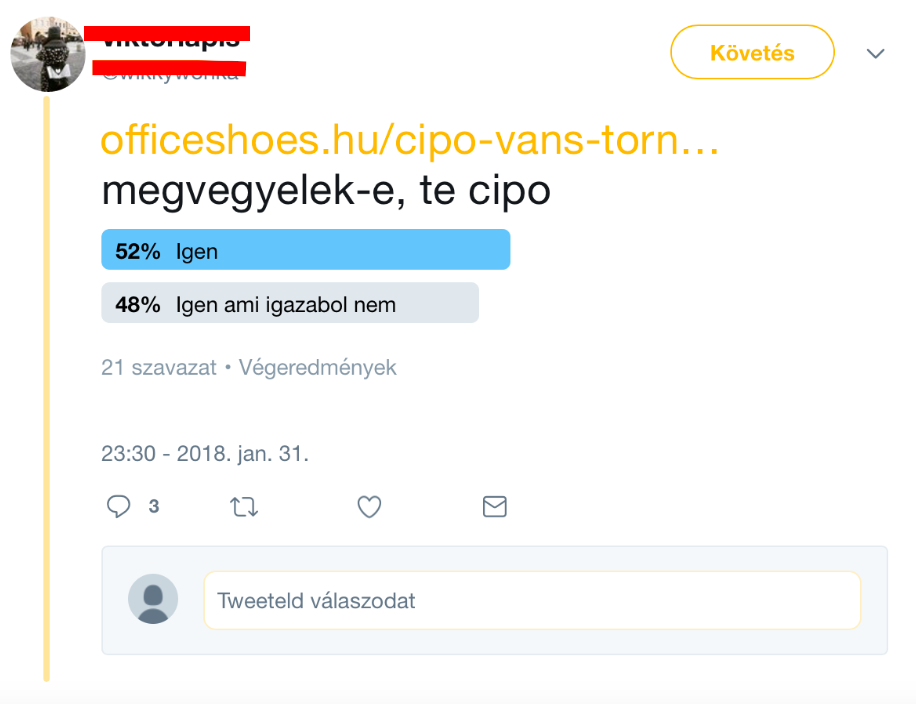Click the author's redacted @handle

170,70
